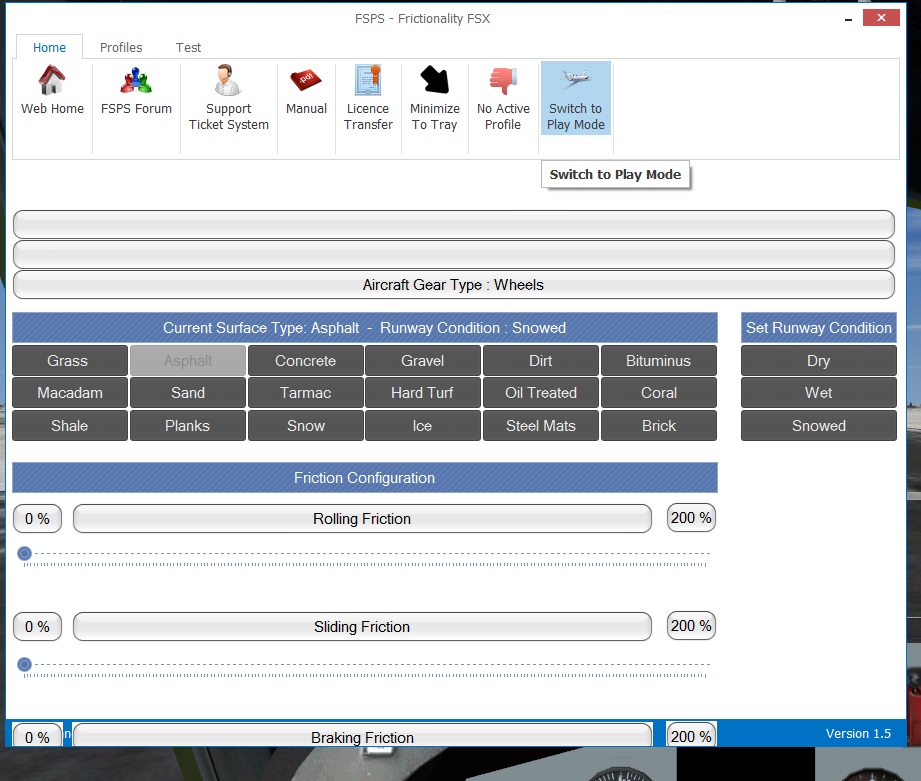Screen dimensions: 921x781
Task: Click the Braking Friction label bar
Action: point(362,736)
